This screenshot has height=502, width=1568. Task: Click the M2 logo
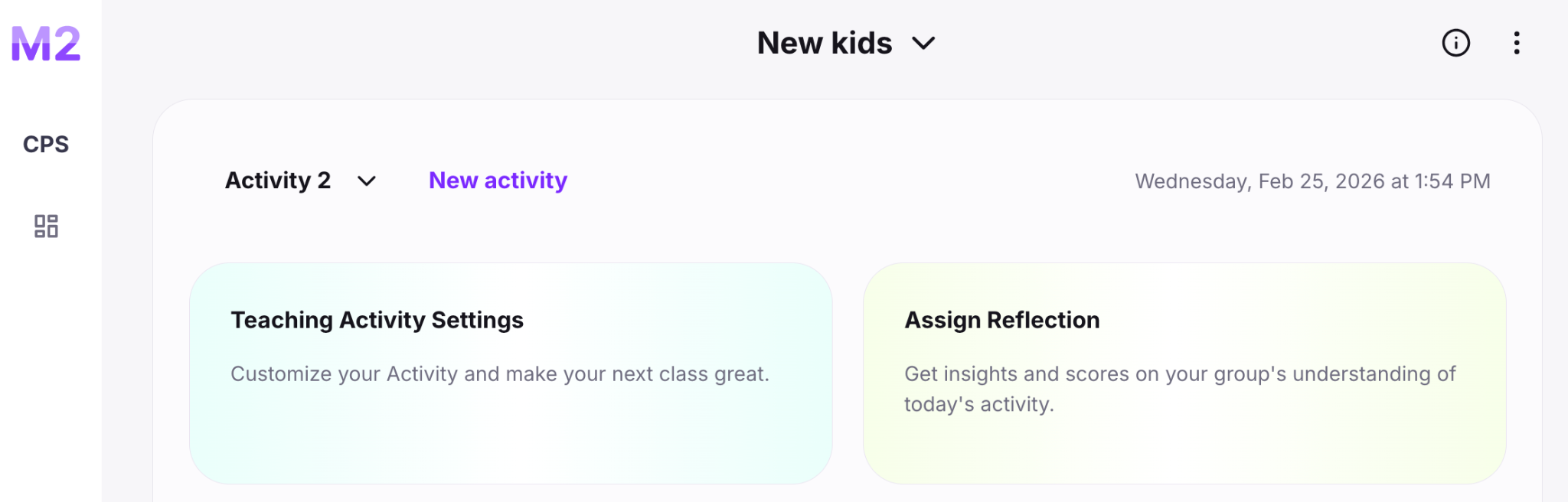coord(46,44)
